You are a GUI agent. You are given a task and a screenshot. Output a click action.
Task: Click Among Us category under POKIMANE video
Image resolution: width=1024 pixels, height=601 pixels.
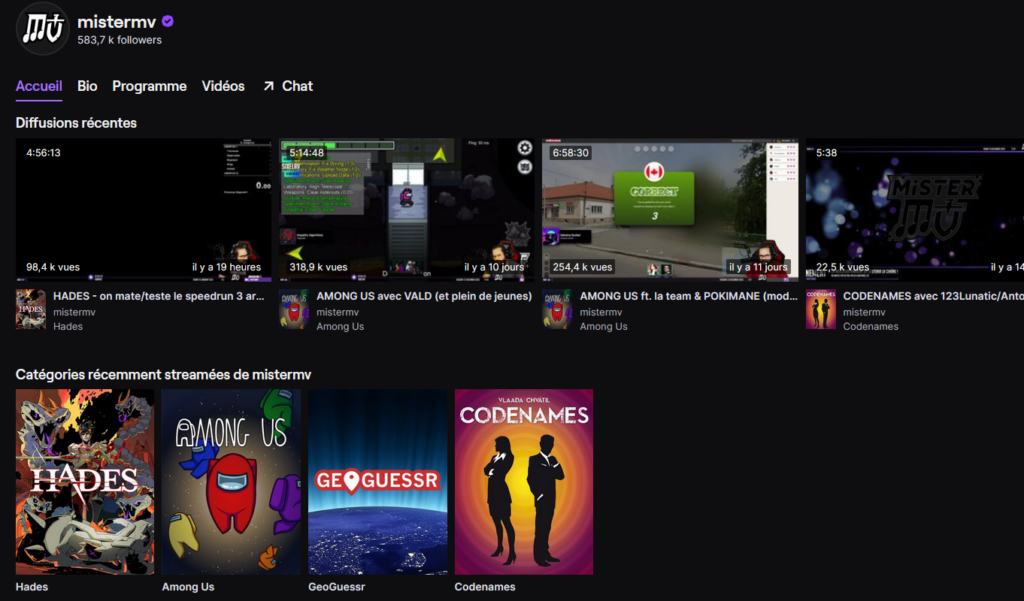(603, 327)
